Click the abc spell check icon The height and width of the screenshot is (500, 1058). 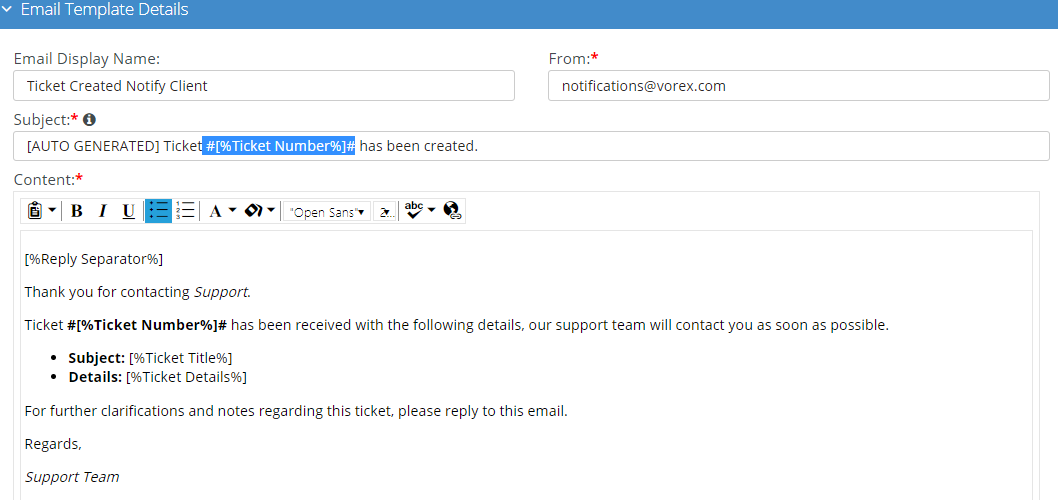pos(414,210)
